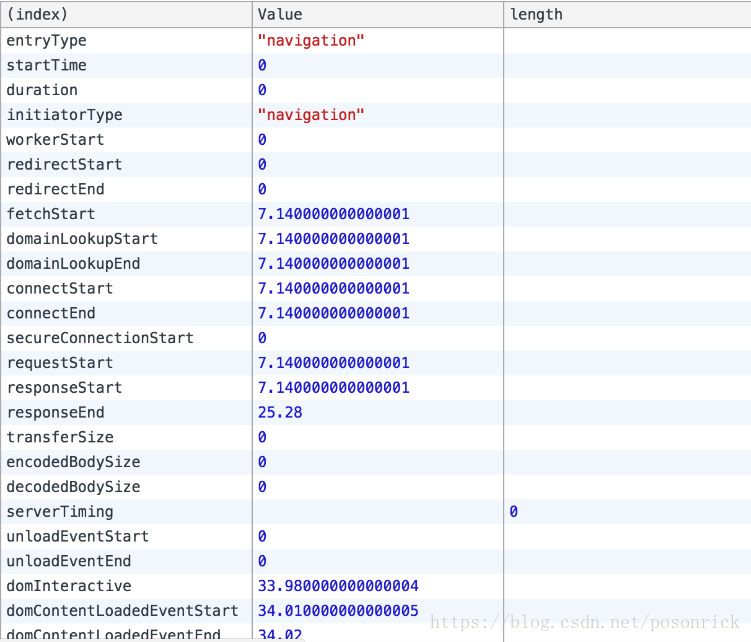Select the domainLookupEnd row label

tap(73, 264)
